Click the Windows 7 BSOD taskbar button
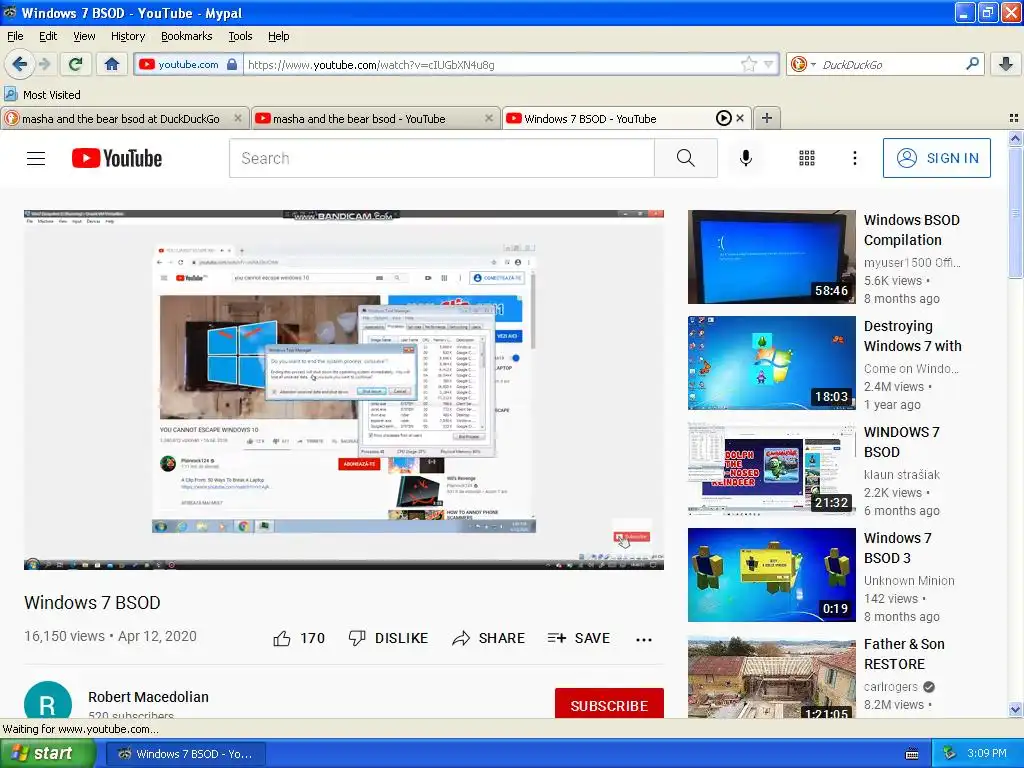The height and width of the screenshot is (768, 1024). (x=187, y=754)
